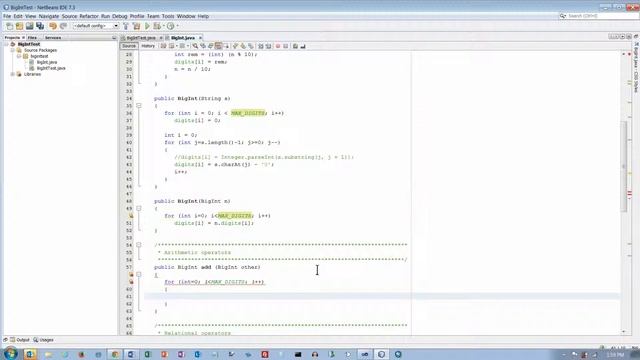Click the Source view button
This screenshot has width=640, height=360.
(129, 46)
